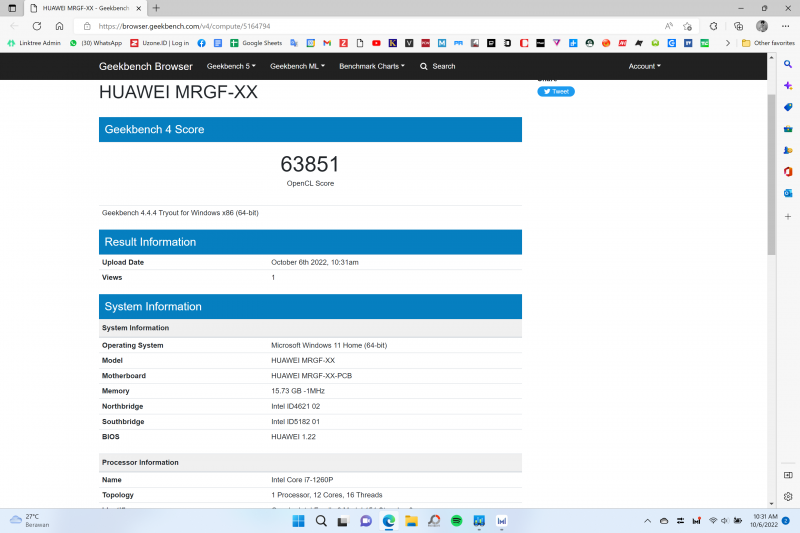This screenshot has width=800, height=533.
Task: Open Edge sidebar search icon
Action: pyautogui.click(x=788, y=64)
